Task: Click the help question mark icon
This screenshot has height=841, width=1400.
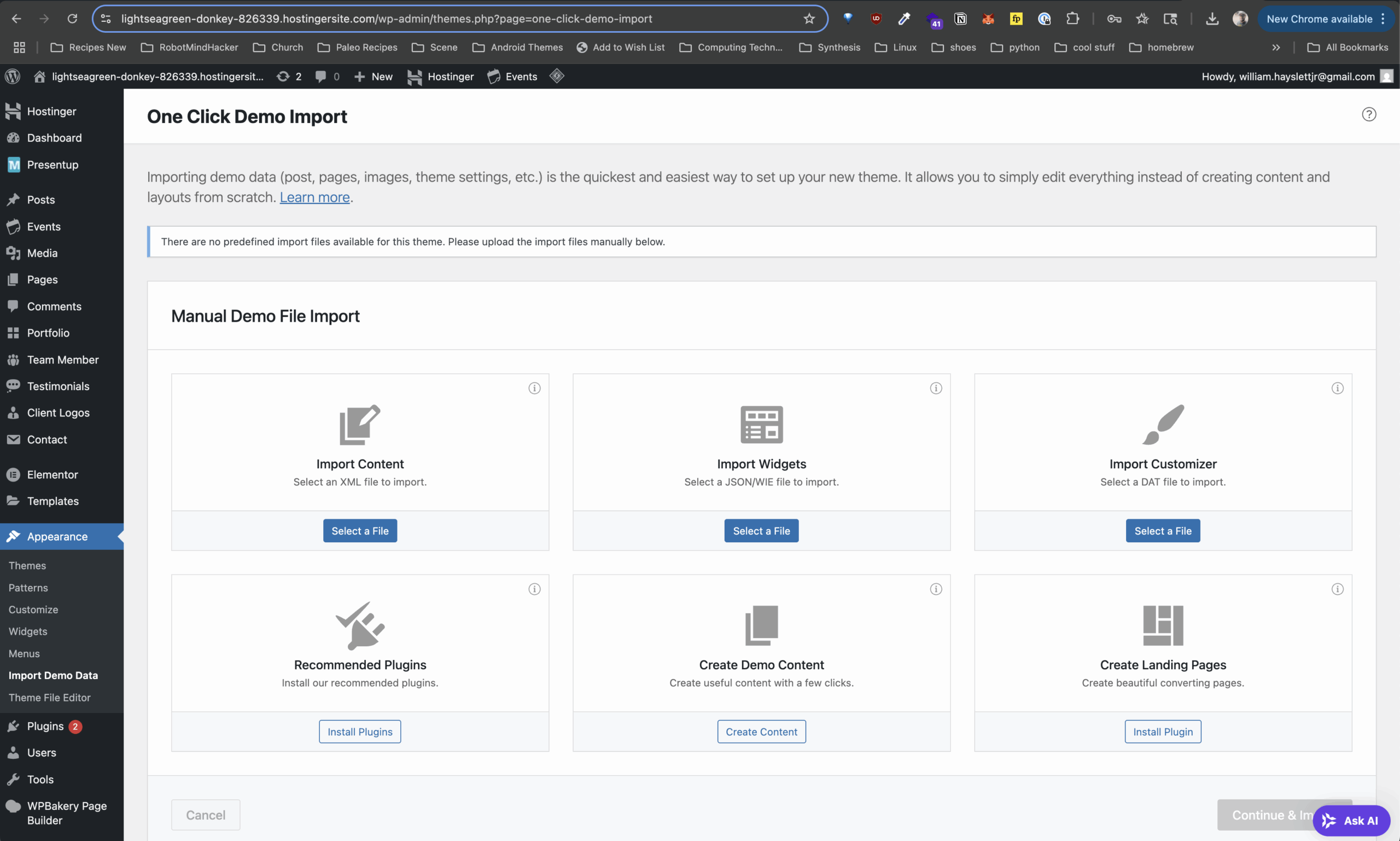Action: pos(1368,114)
